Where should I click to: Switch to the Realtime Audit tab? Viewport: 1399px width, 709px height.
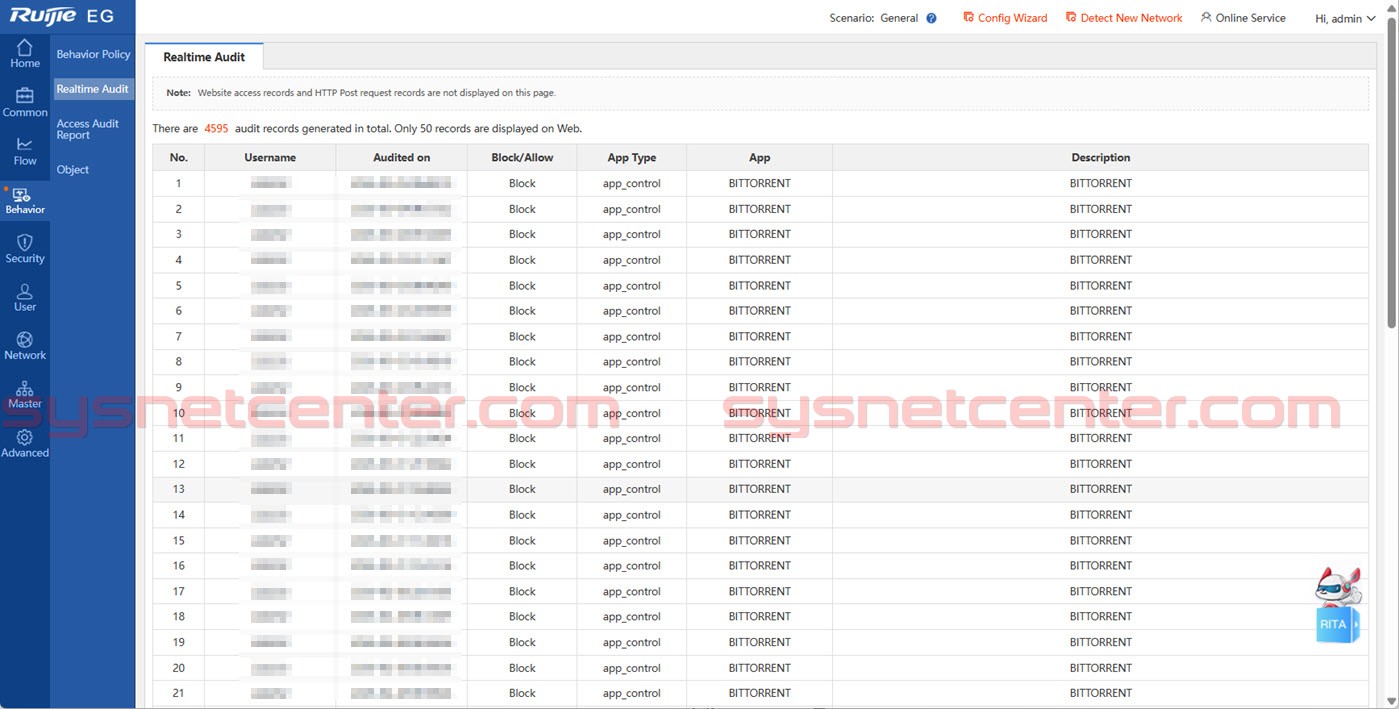204,57
